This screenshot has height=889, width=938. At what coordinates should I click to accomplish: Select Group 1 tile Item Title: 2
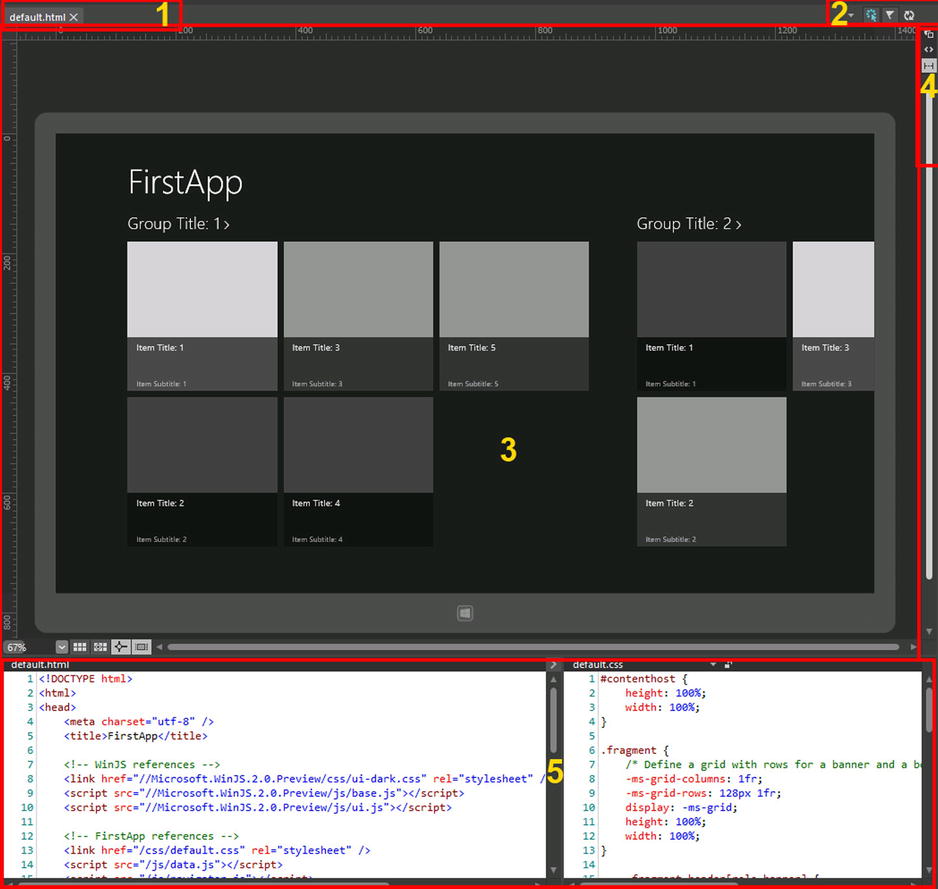pyautogui.click(x=202, y=471)
